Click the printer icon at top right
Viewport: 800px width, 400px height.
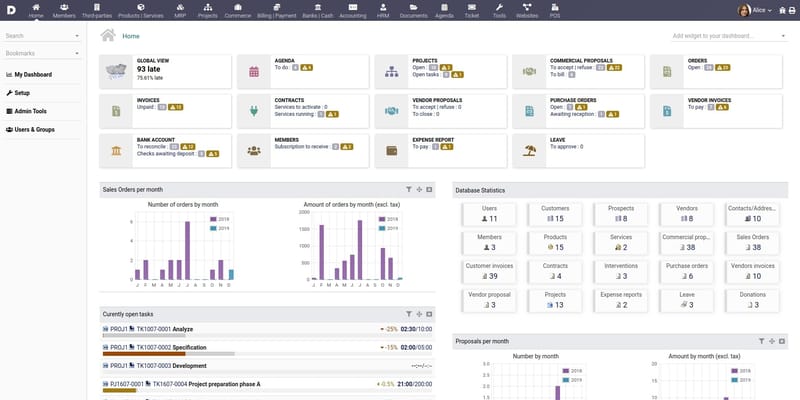pyautogui.click(x=791, y=10)
